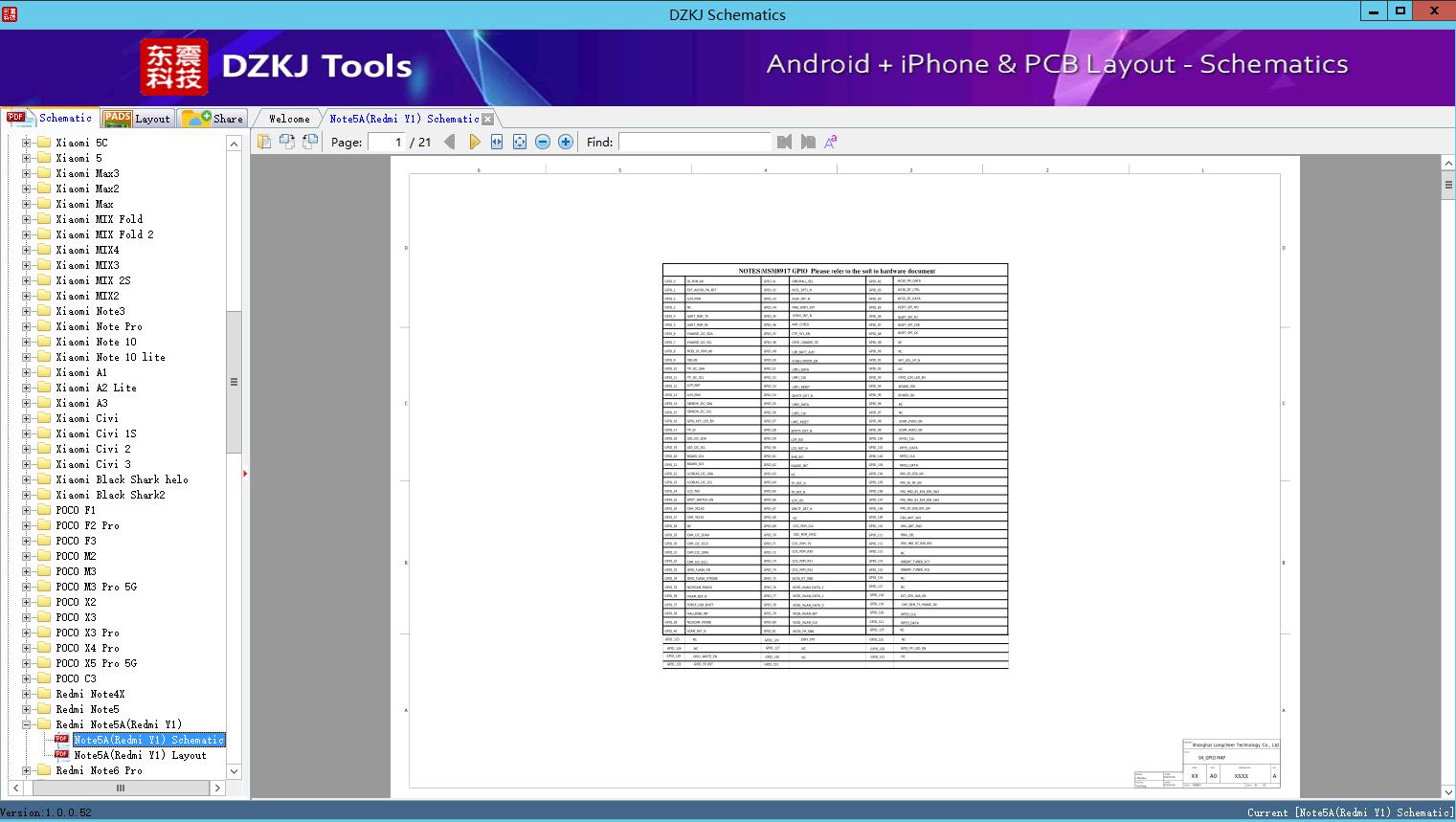1456x822 pixels.
Task: Click the find previous icon
Action: [785, 142]
